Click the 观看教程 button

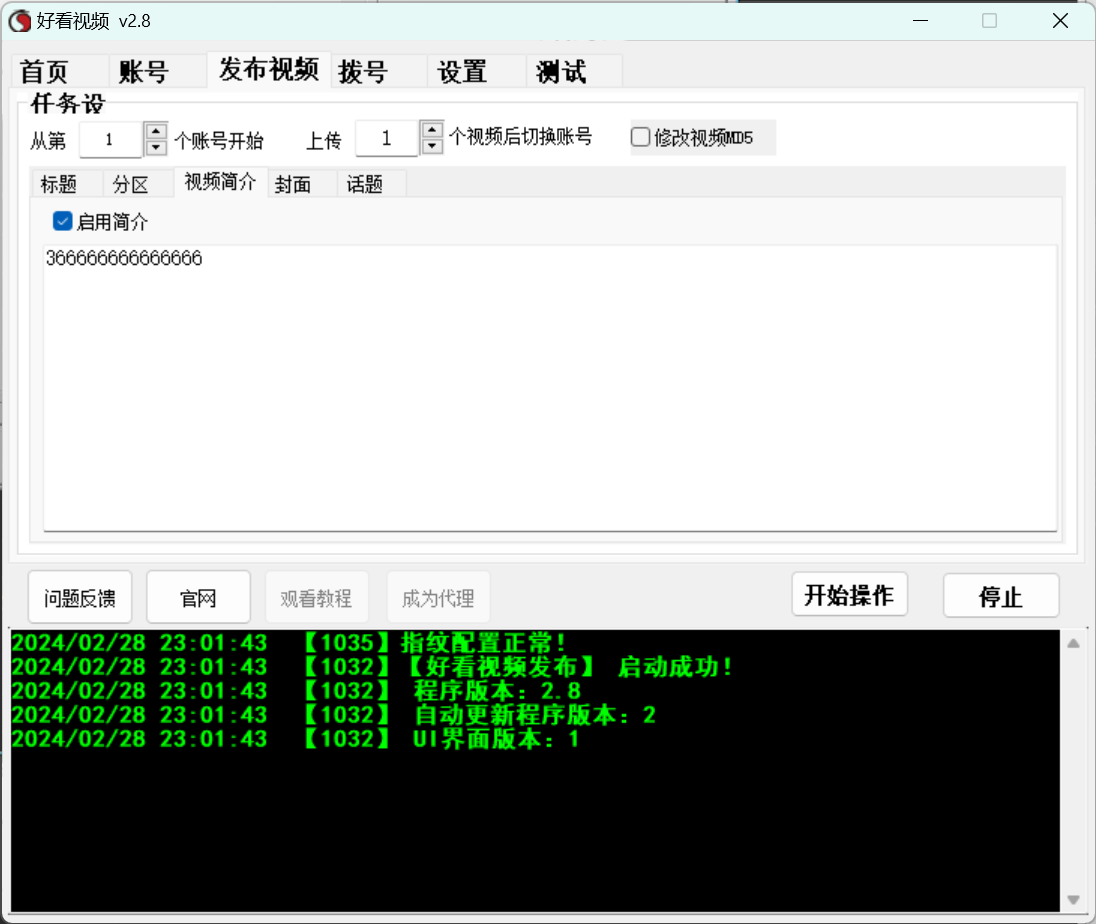click(x=317, y=598)
